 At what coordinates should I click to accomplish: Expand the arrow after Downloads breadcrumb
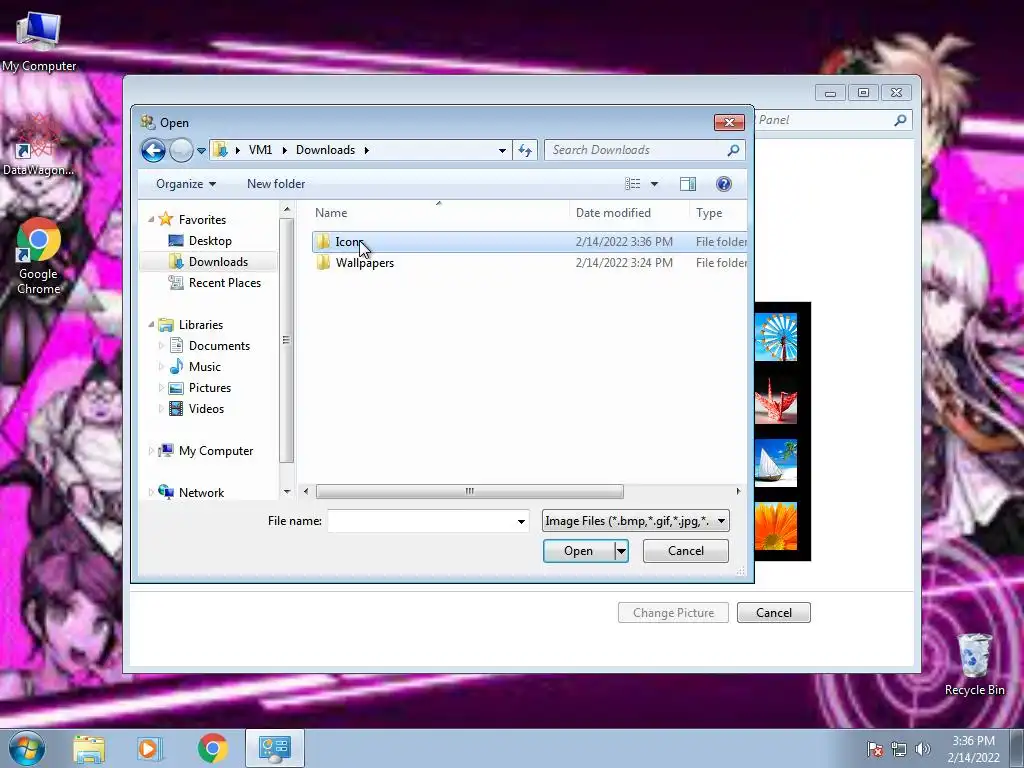point(366,150)
